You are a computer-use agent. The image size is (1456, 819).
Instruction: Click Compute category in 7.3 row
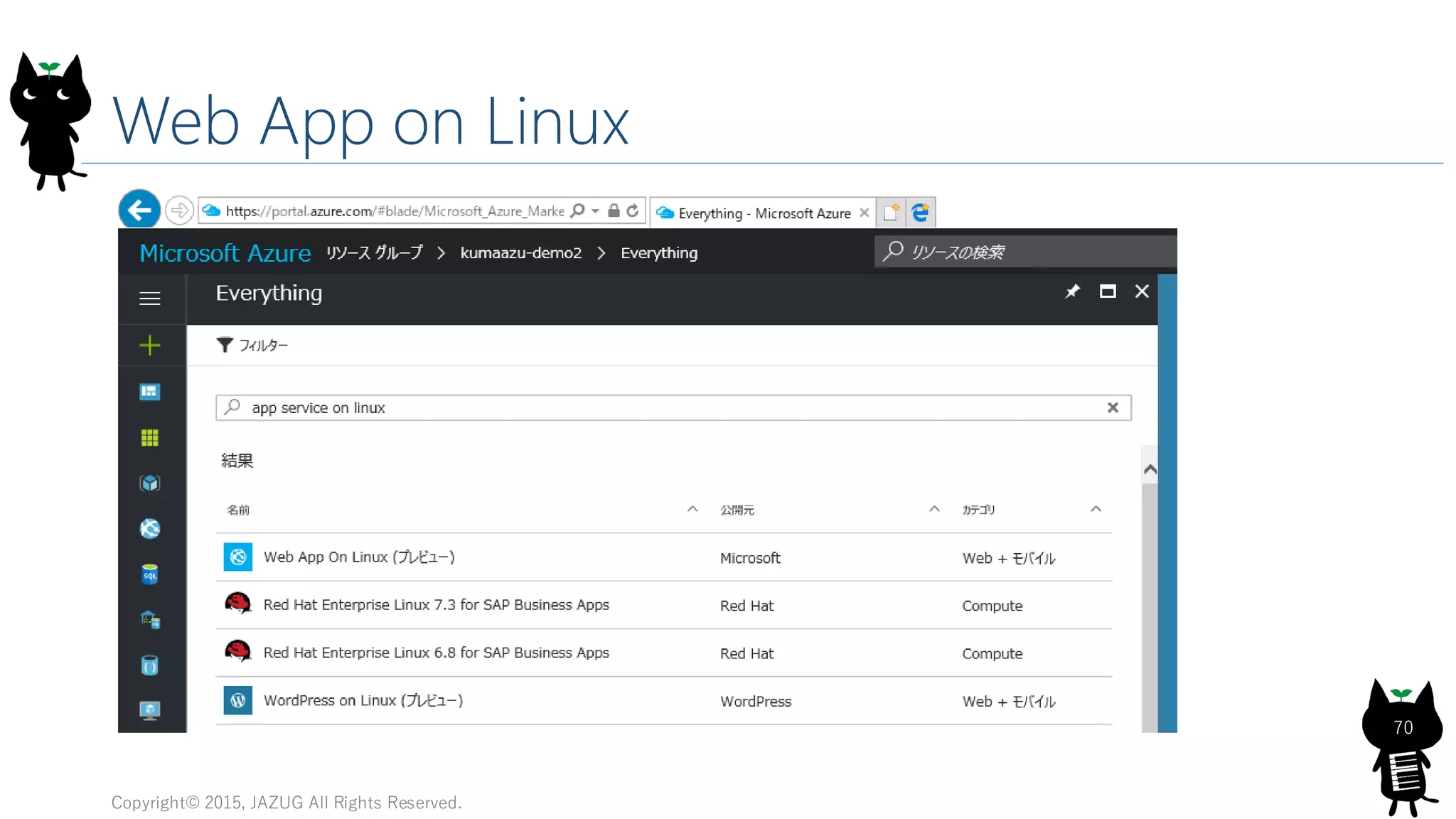992,606
